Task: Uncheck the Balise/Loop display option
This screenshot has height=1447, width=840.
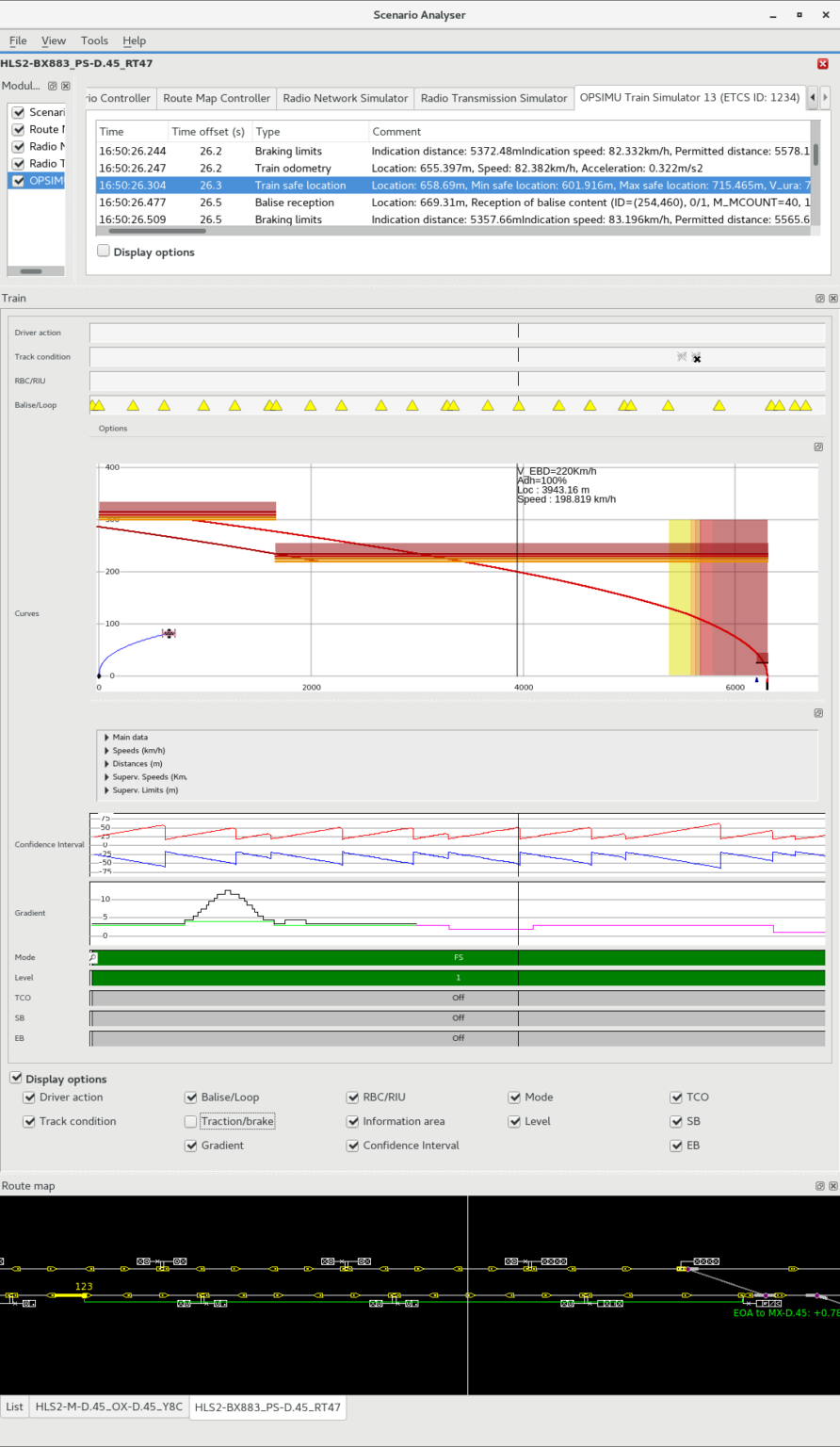Action: pyautogui.click(x=191, y=1097)
